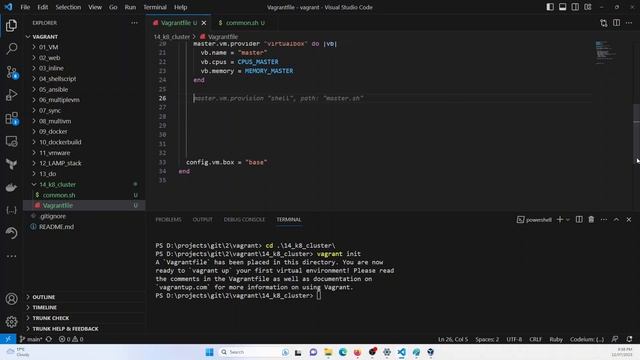The width and height of the screenshot is (640, 360).
Task: Open the Selection menu
Action: pyautogui.click(x=68, y=7)
